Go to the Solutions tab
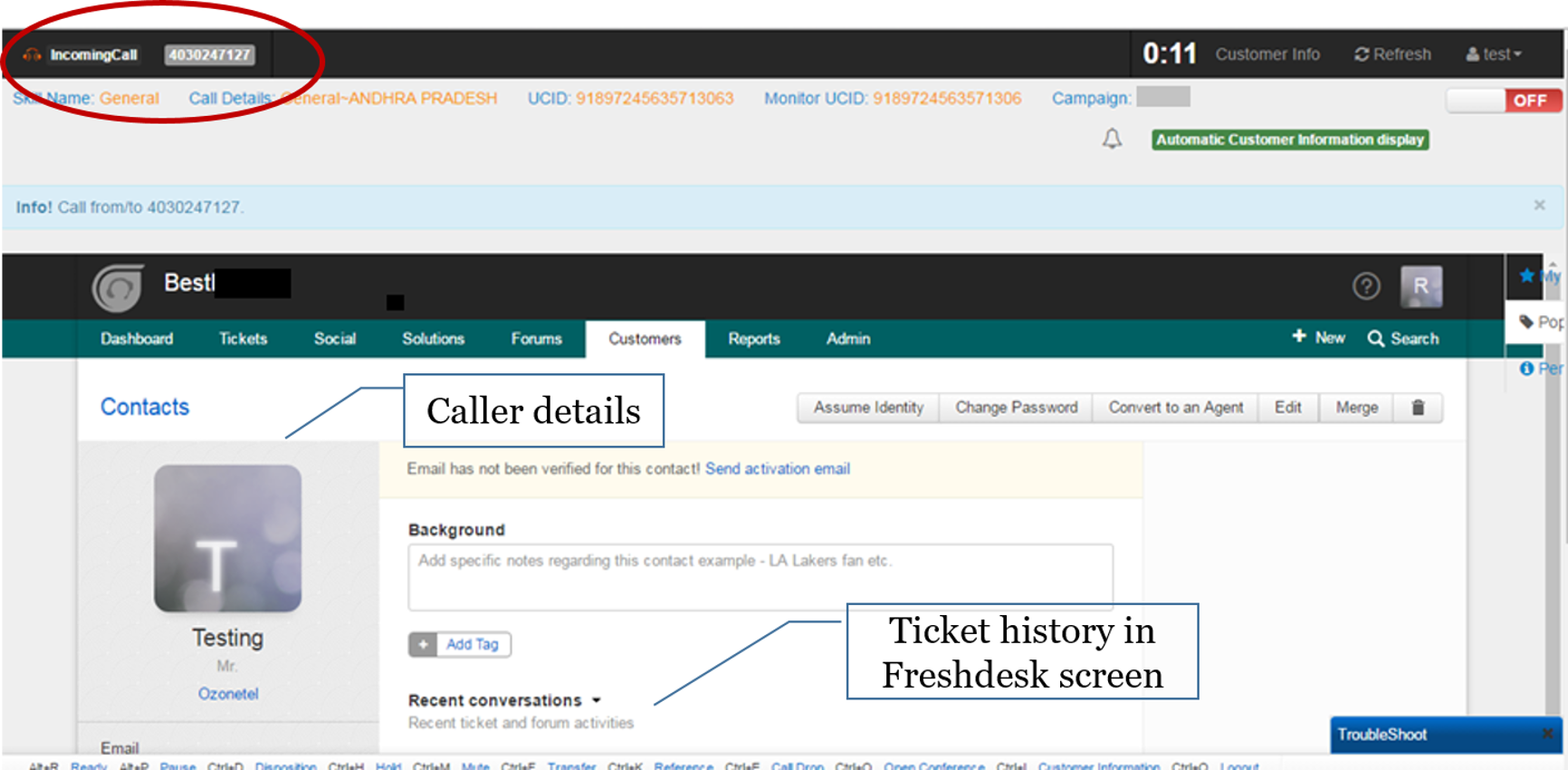 (433, 339)
